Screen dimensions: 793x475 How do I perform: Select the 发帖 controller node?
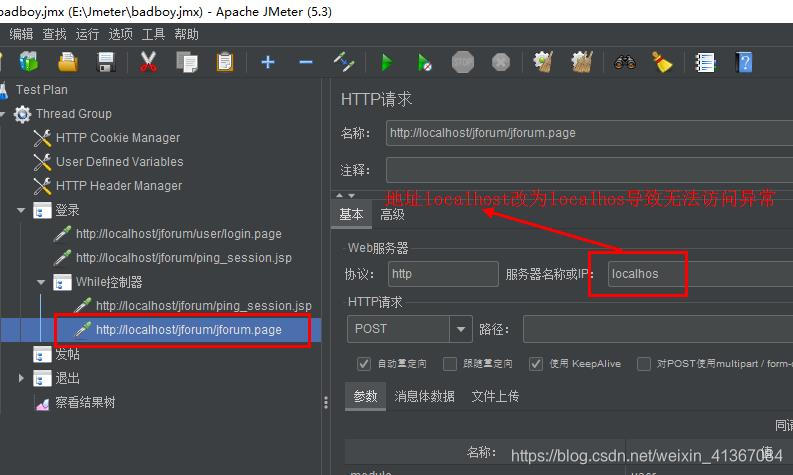coord(67,354)
